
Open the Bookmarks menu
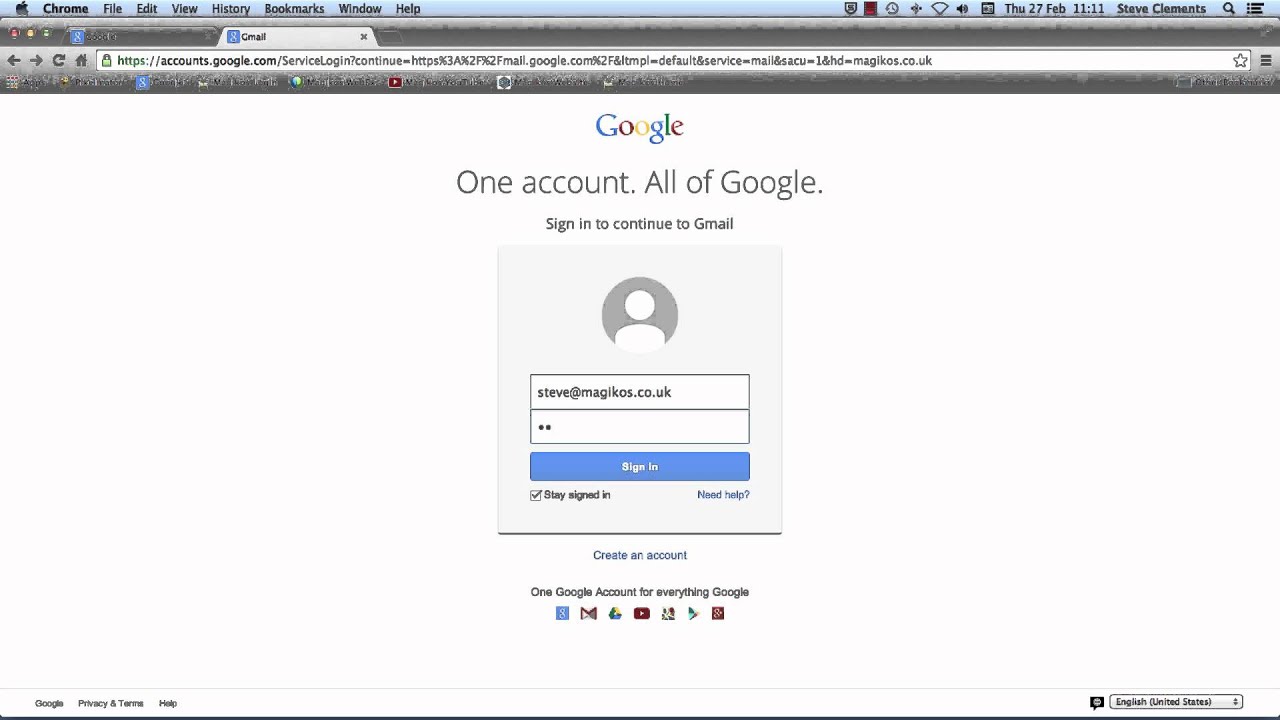coord(294,9)
